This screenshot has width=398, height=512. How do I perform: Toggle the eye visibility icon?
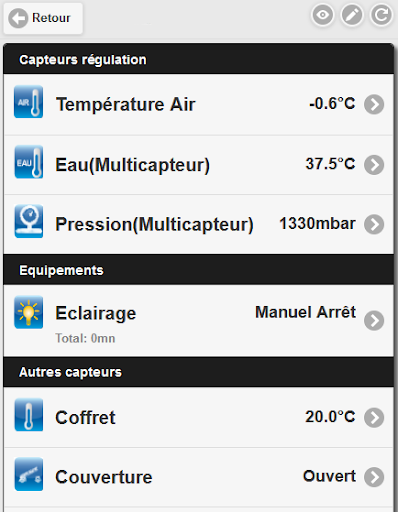click(x=322, y=15)
